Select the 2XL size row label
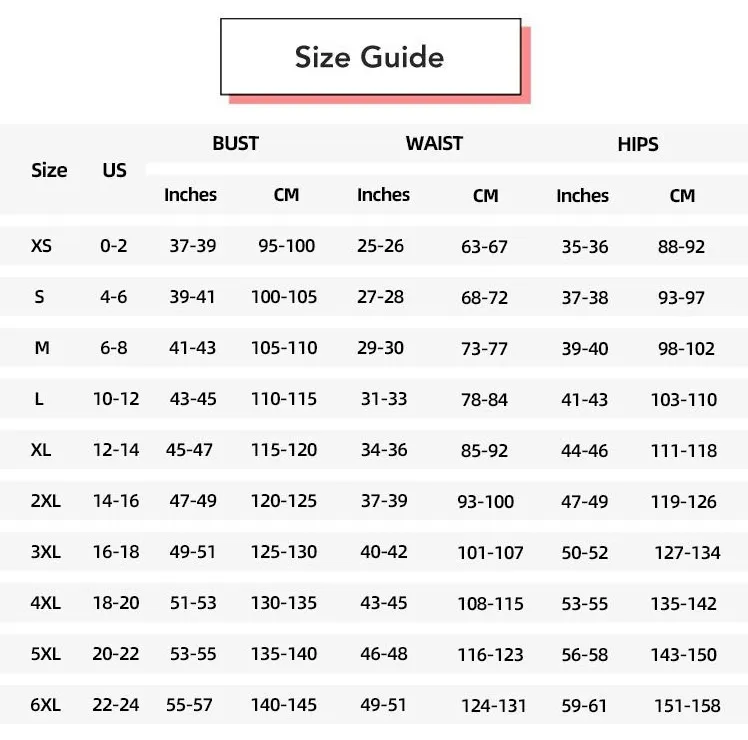Image resolution: width=748 pixels, height=740 pixels. coord(46,501)
